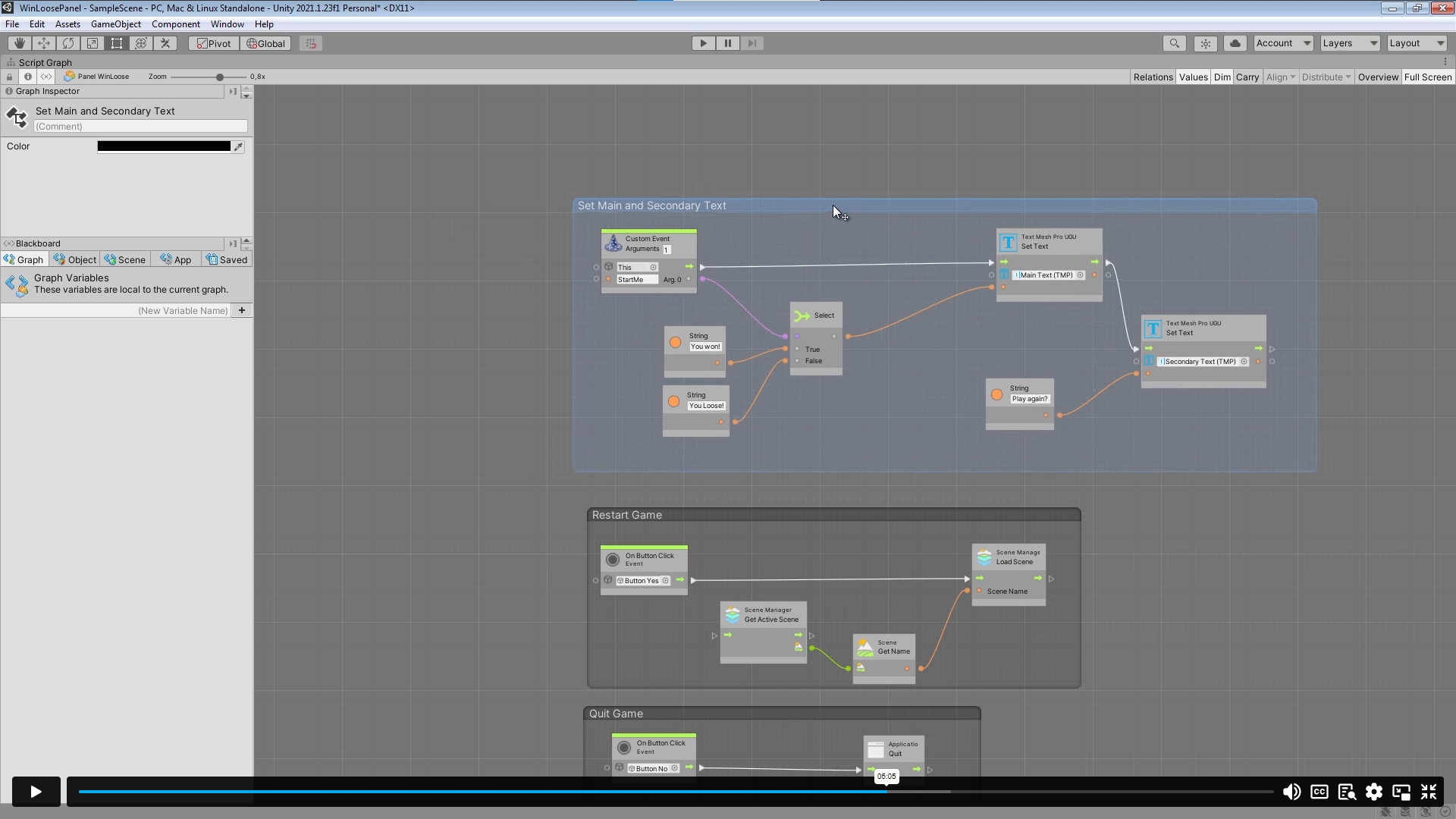Click the Values view icon
This screenshot has height=819, width=1456.
point(1192,77)
